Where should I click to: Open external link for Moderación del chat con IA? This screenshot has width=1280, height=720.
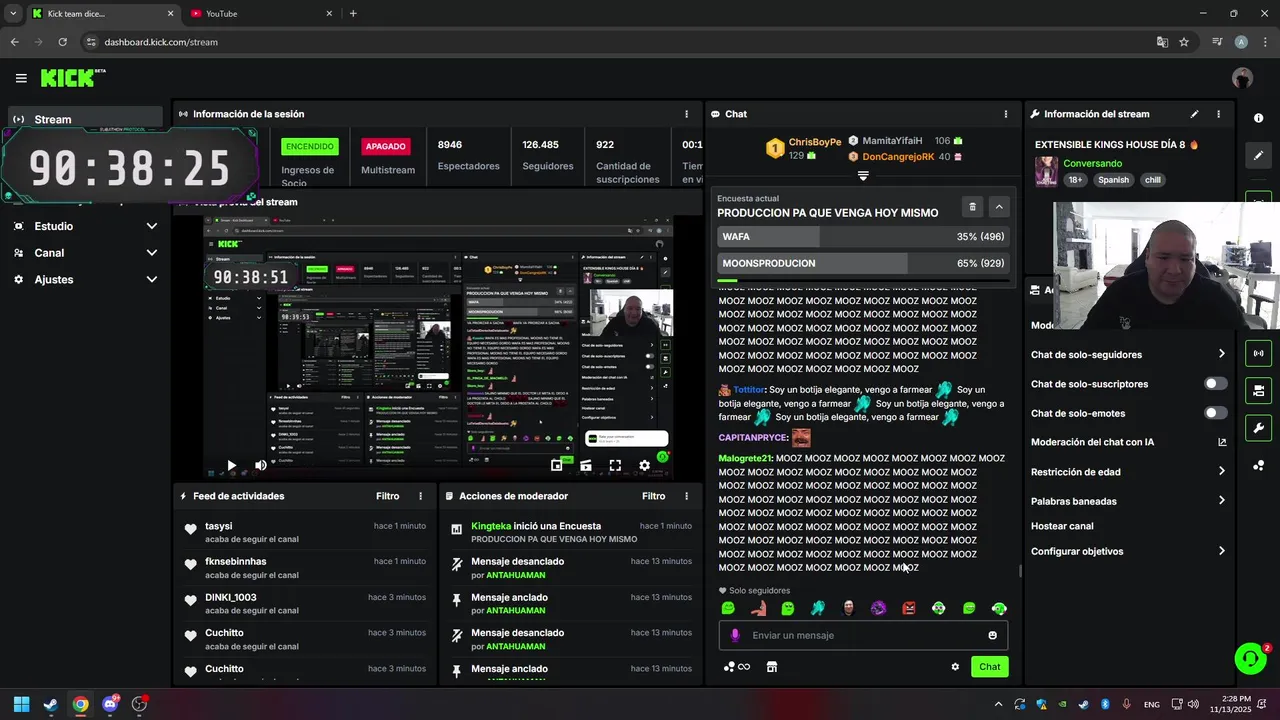(x=1221, y=442)
